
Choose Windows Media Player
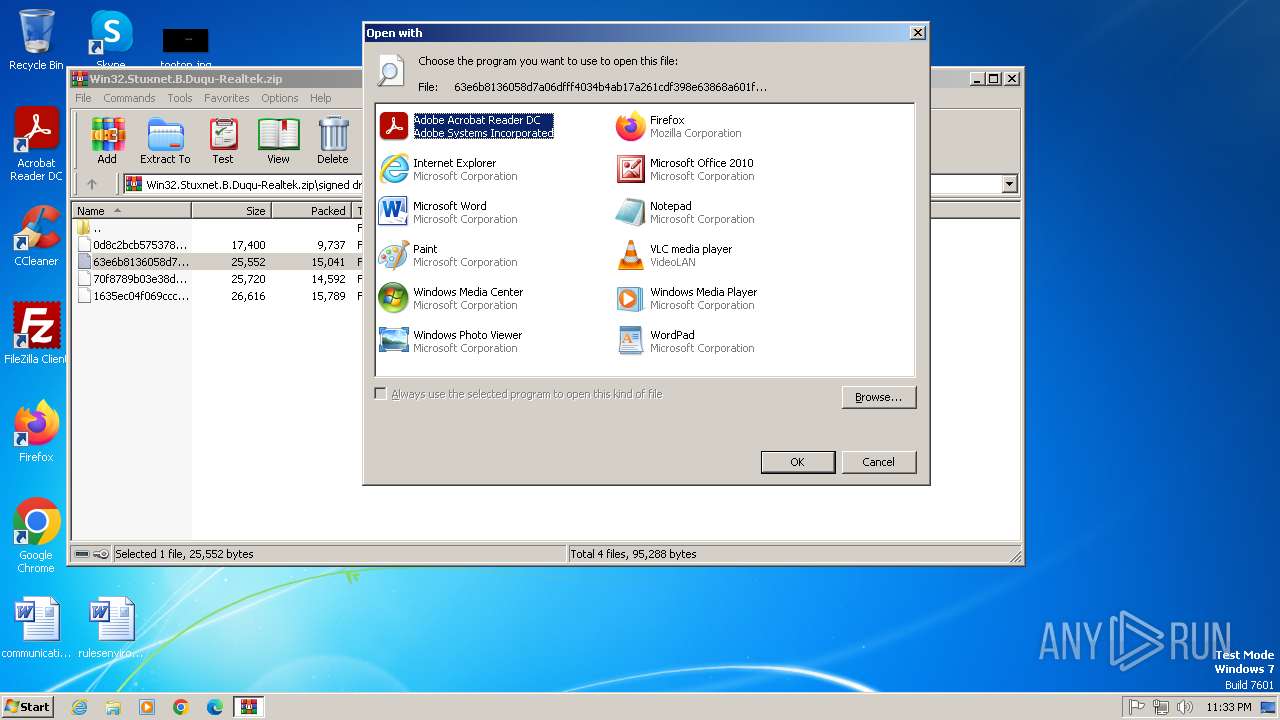pyautogui.click(x=687, y=298)
